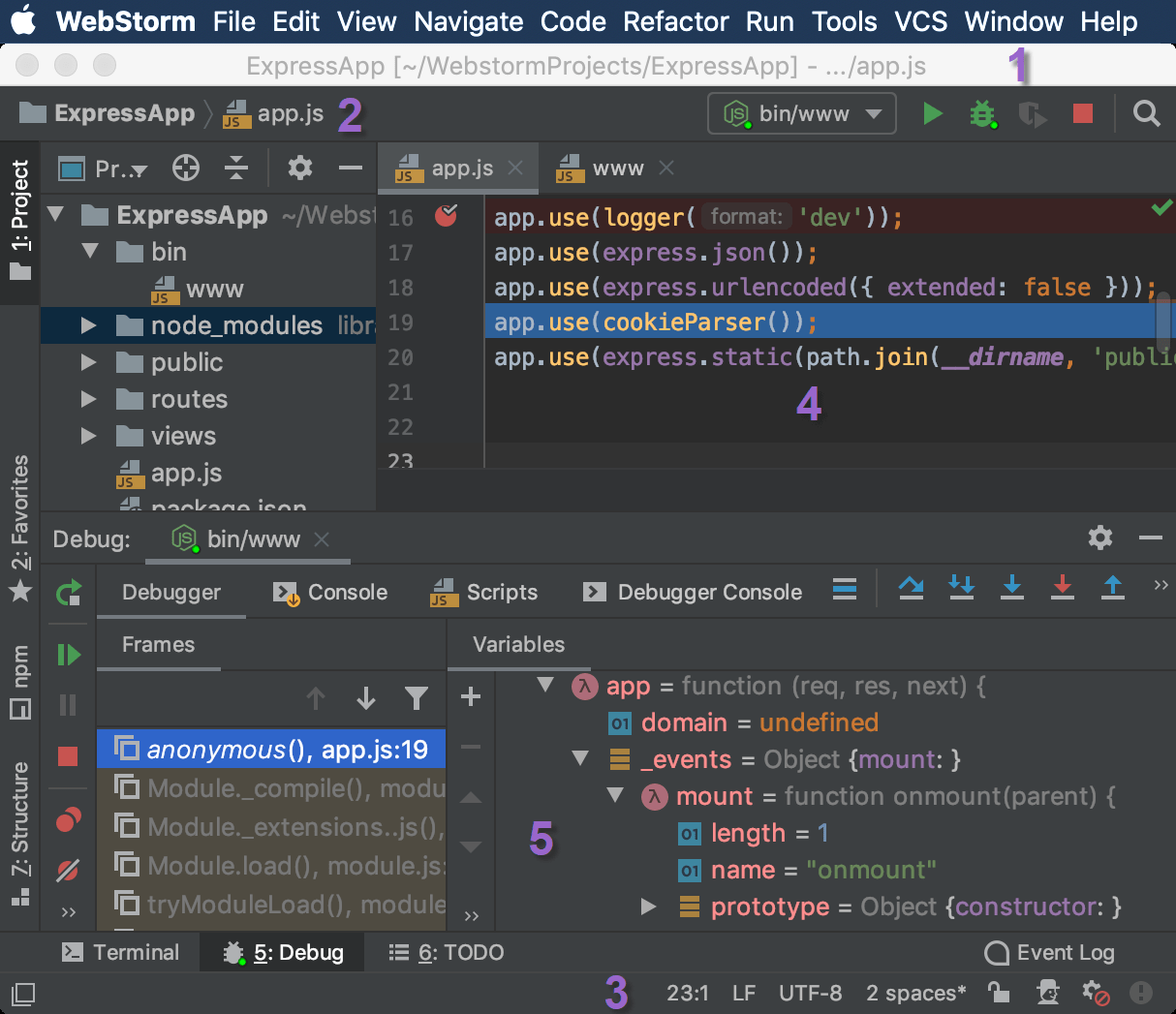Expand the views folder
Screen dimensions: 1176x1014
point(89,436)
